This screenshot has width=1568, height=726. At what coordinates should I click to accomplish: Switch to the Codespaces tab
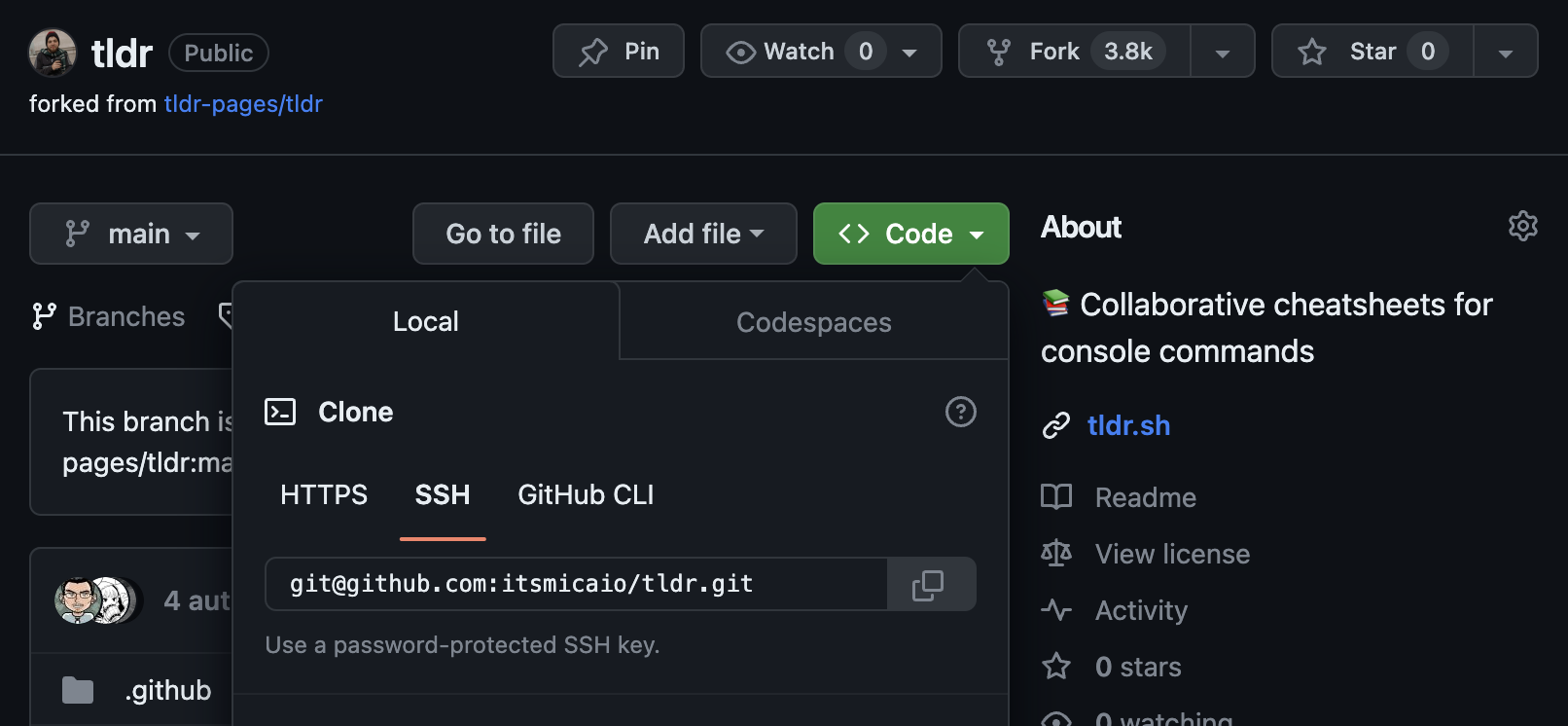(x=813, y=322)
